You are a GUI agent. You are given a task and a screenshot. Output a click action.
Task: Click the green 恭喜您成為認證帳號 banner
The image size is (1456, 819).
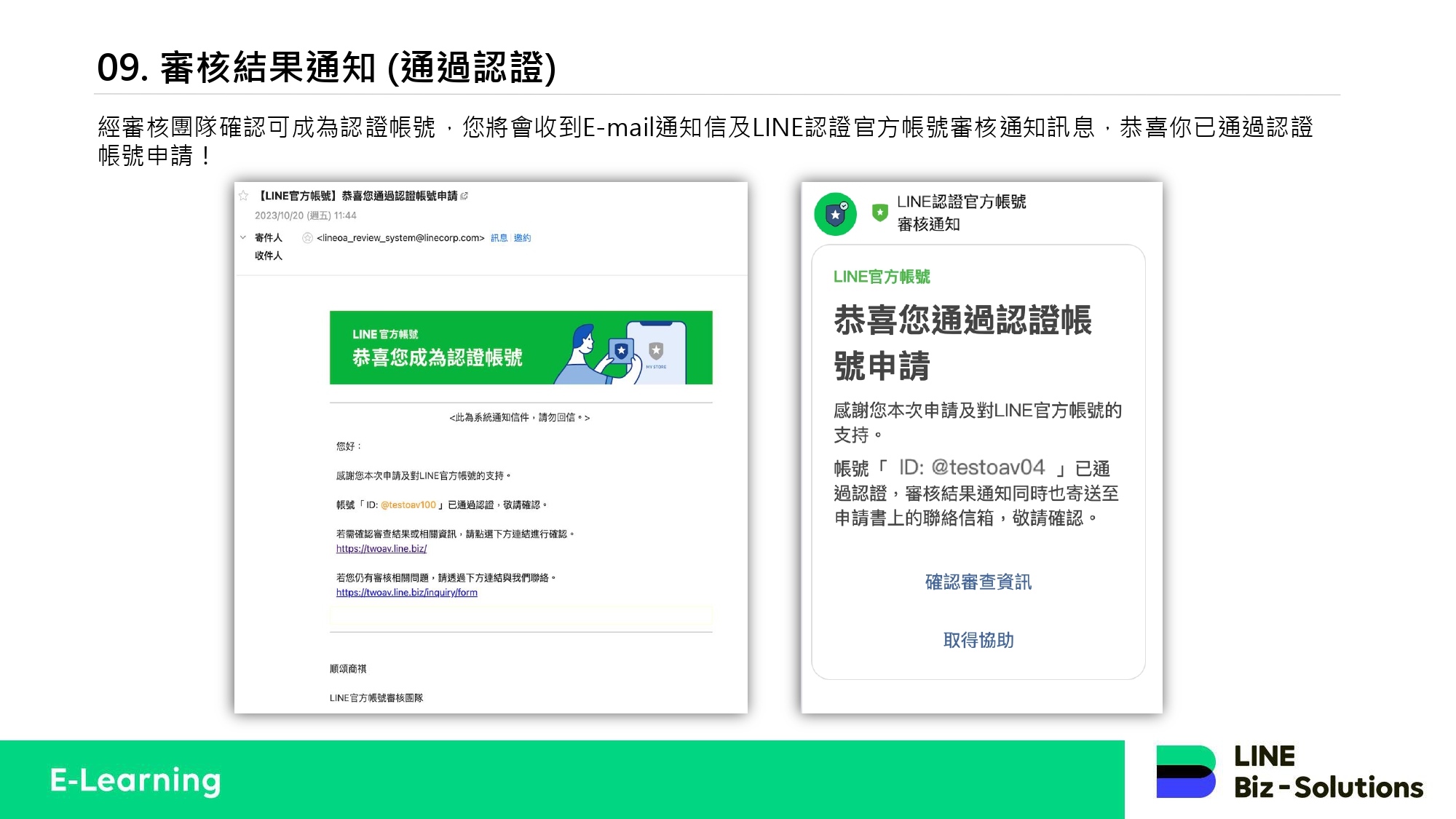click(437, 357)
